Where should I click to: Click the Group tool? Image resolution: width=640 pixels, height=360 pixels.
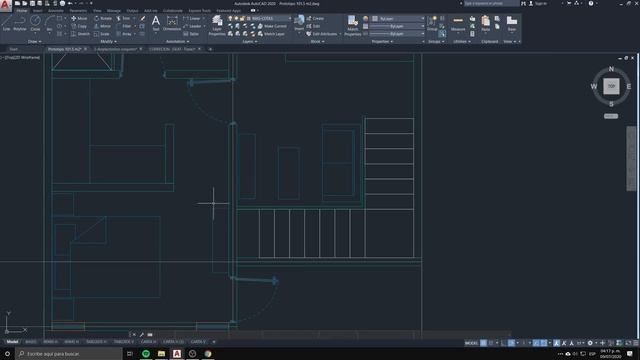point(432,23)
